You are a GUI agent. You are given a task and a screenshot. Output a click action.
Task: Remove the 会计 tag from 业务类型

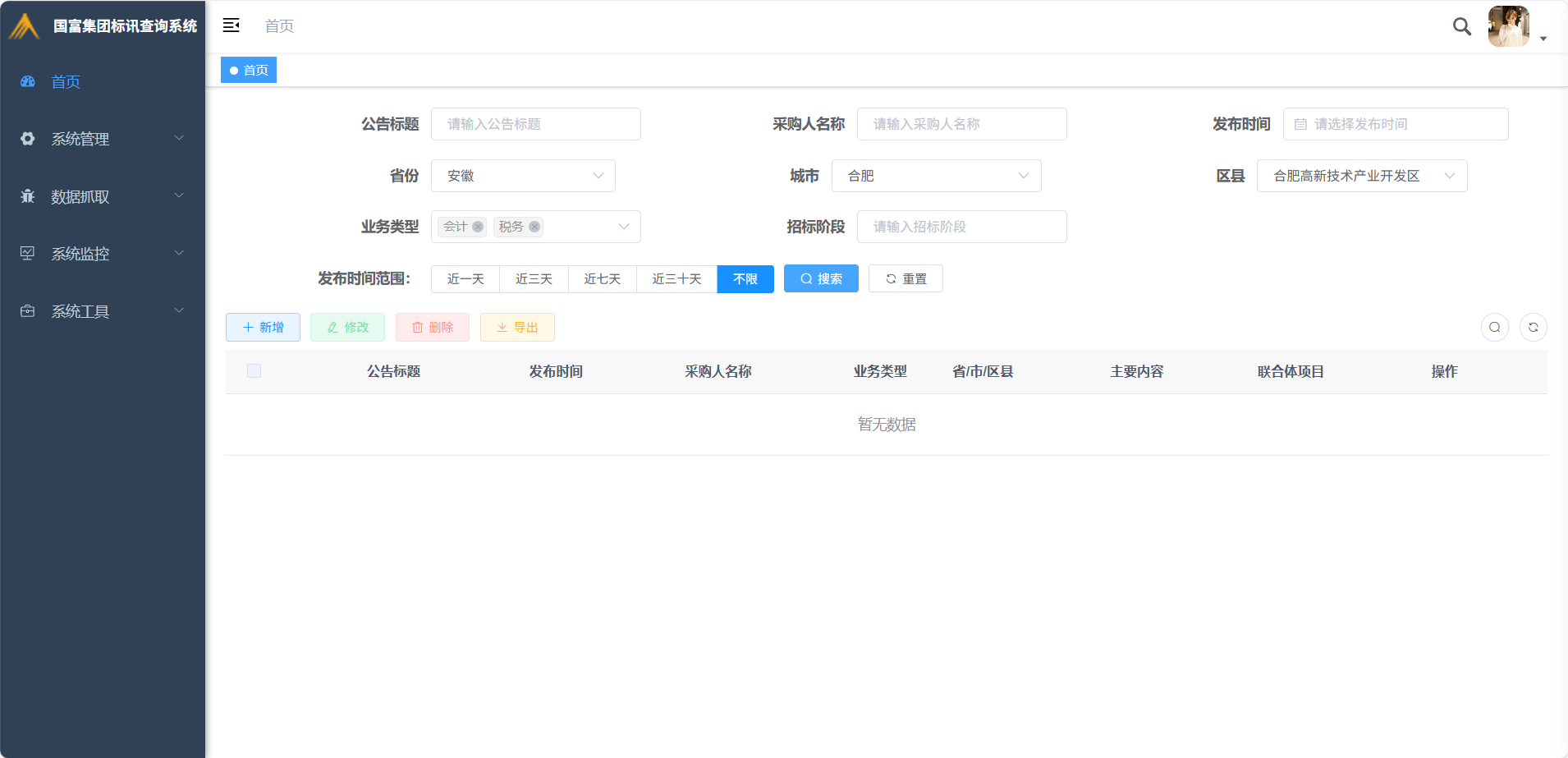[478, 227]
